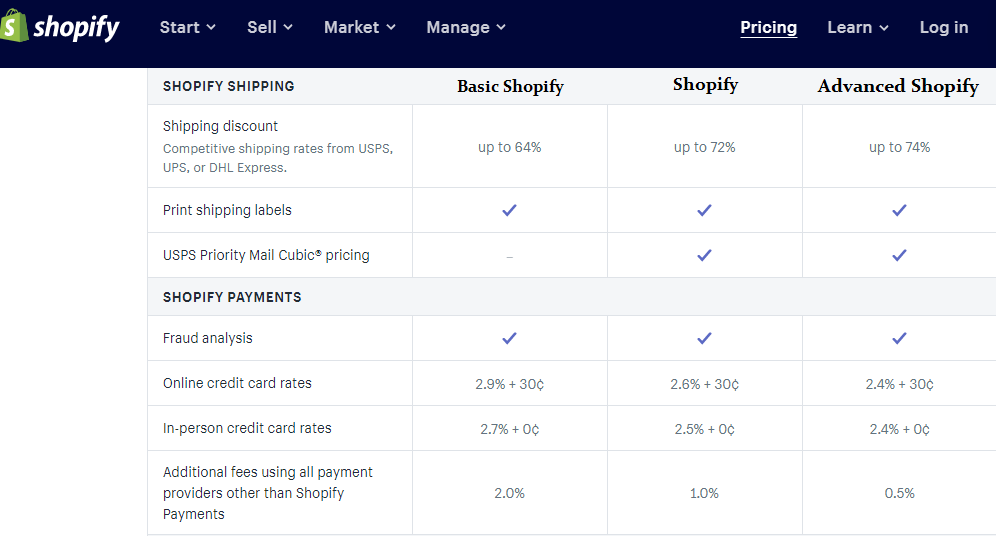Click Shopify plan checkmark for Fraud analysis
The height and width of the screenshot is (536, 996).
[704, 338]
